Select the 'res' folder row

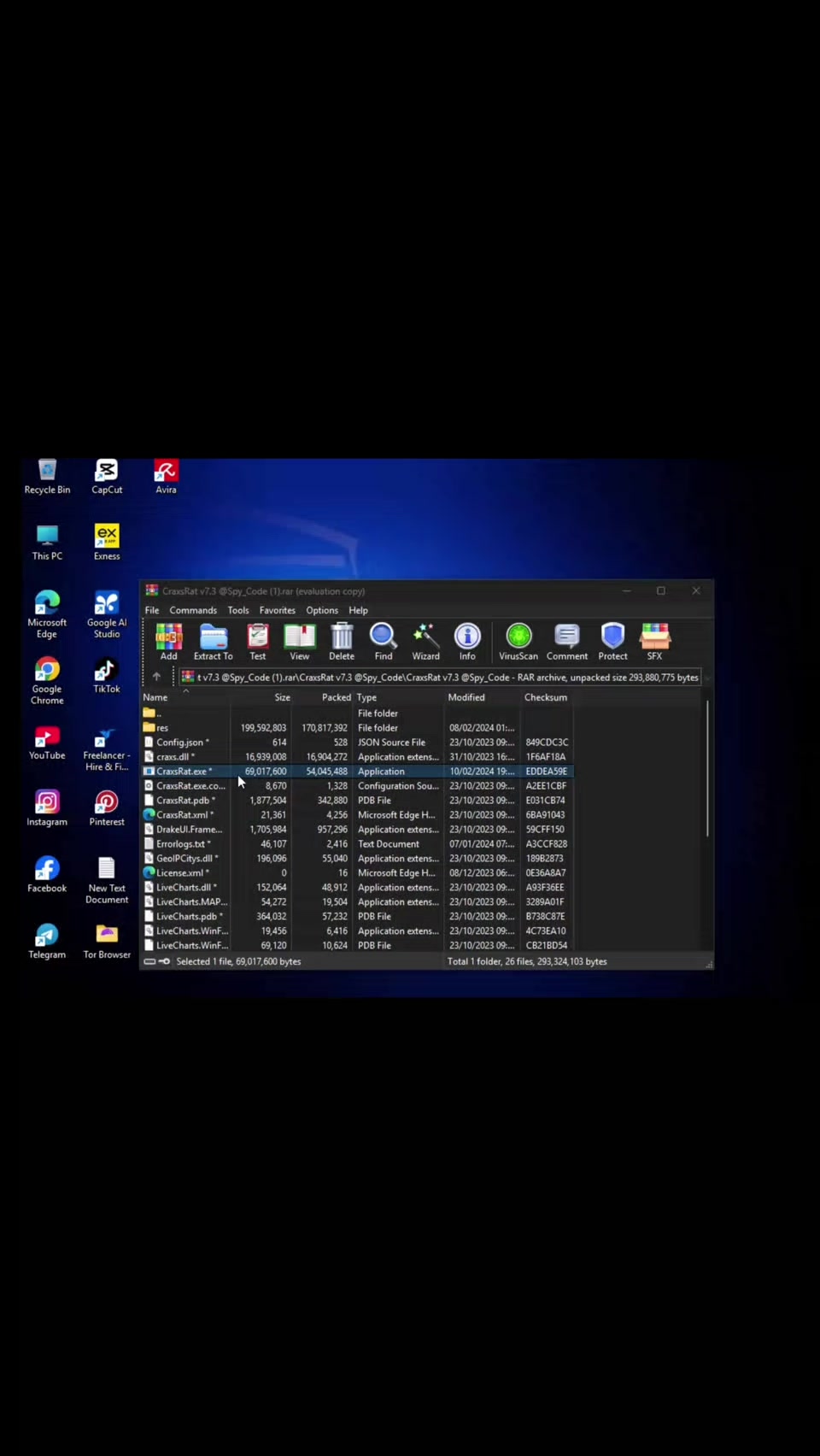coord(357,728)
